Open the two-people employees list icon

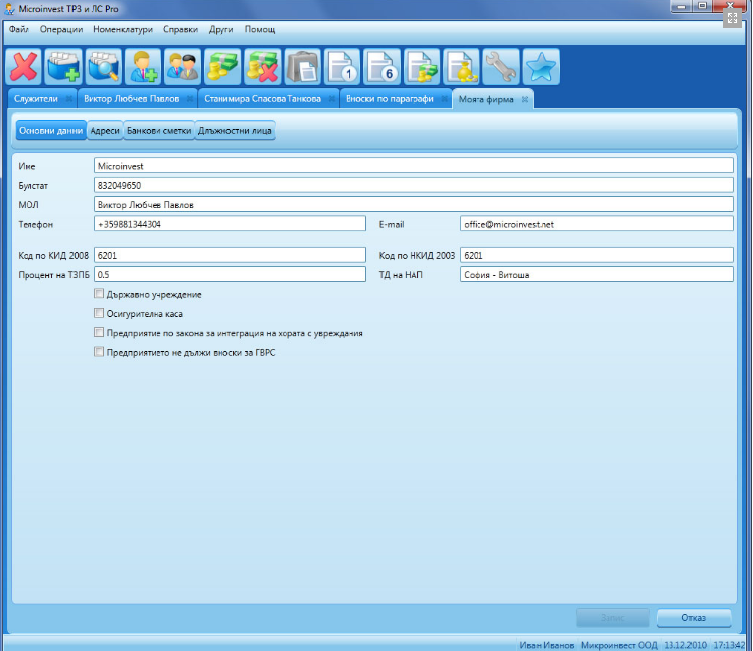pyautogui.click(x=183, y=67)
